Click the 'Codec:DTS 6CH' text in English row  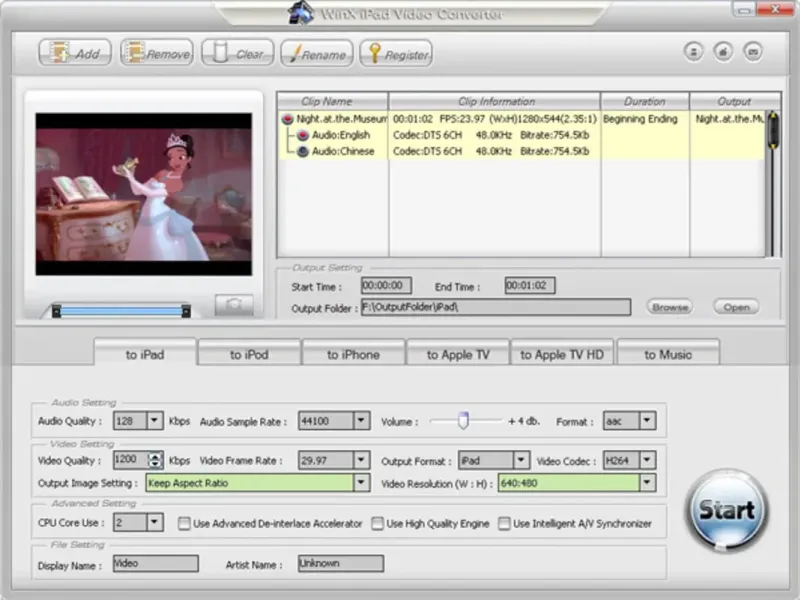point(428,135)
